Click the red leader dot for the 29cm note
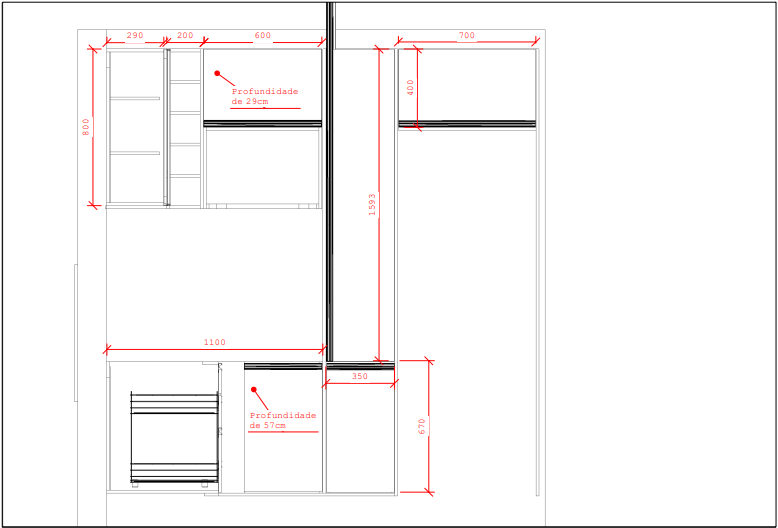778x528 pixels. [x=217, y=73]
